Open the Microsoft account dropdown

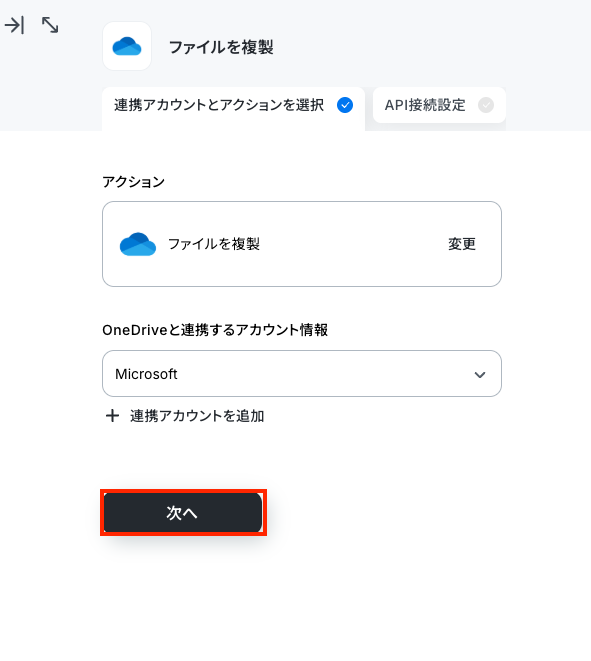302,373
